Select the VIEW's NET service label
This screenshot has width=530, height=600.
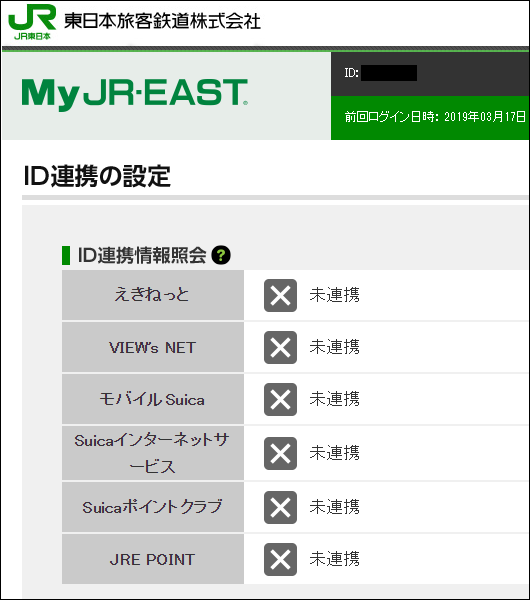152,347
